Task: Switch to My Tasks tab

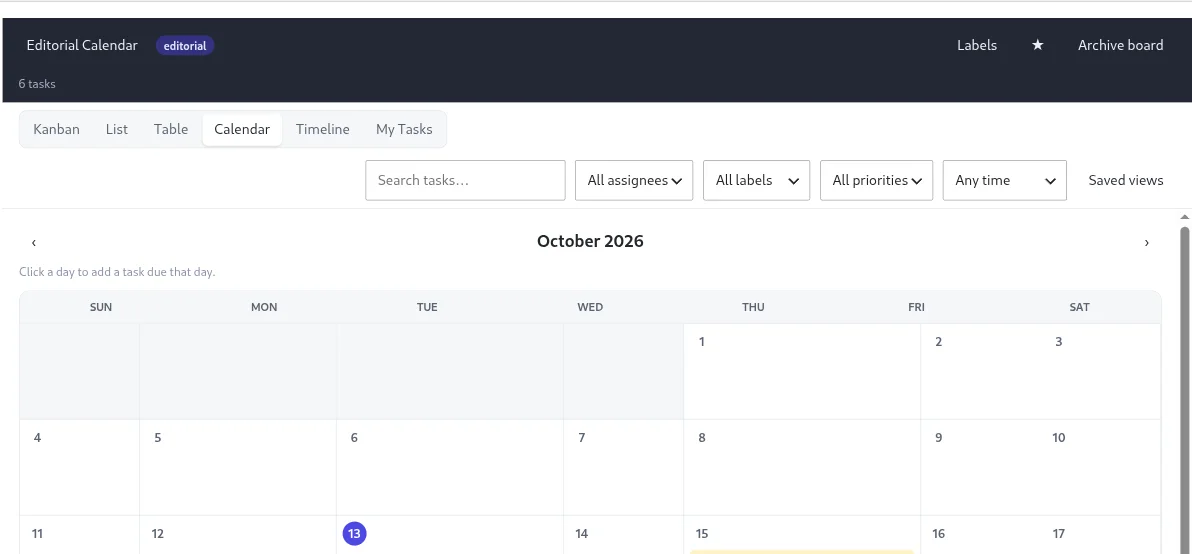Action: pyautogui.click(x=404, y=129)
